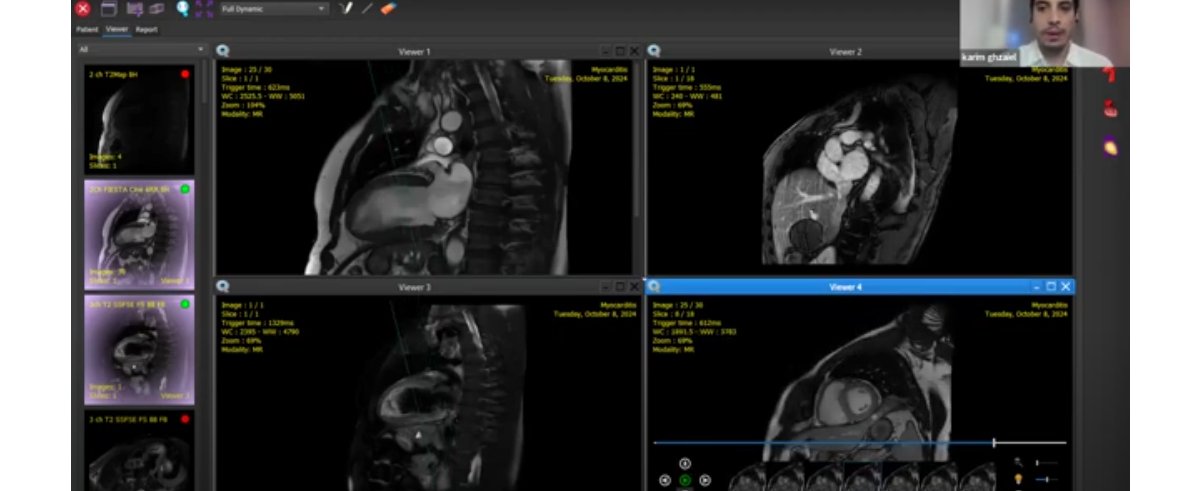Click the topmost red icon in right sidebar
The width and height of the screenshot is (1200, 491).
point(1108,74)
